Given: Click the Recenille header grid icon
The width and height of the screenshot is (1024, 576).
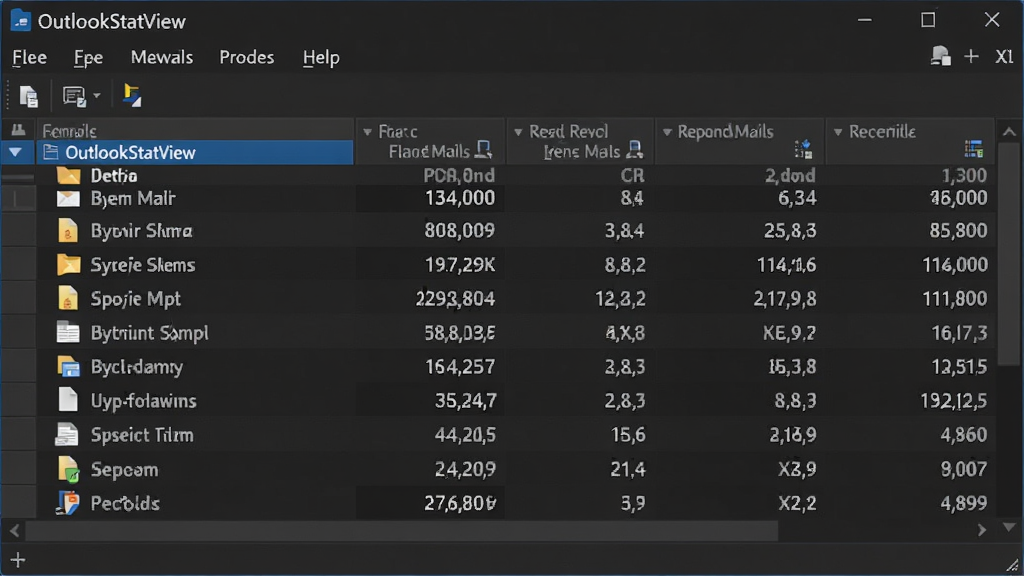Looking at the screenshot, I should (974, 149).
